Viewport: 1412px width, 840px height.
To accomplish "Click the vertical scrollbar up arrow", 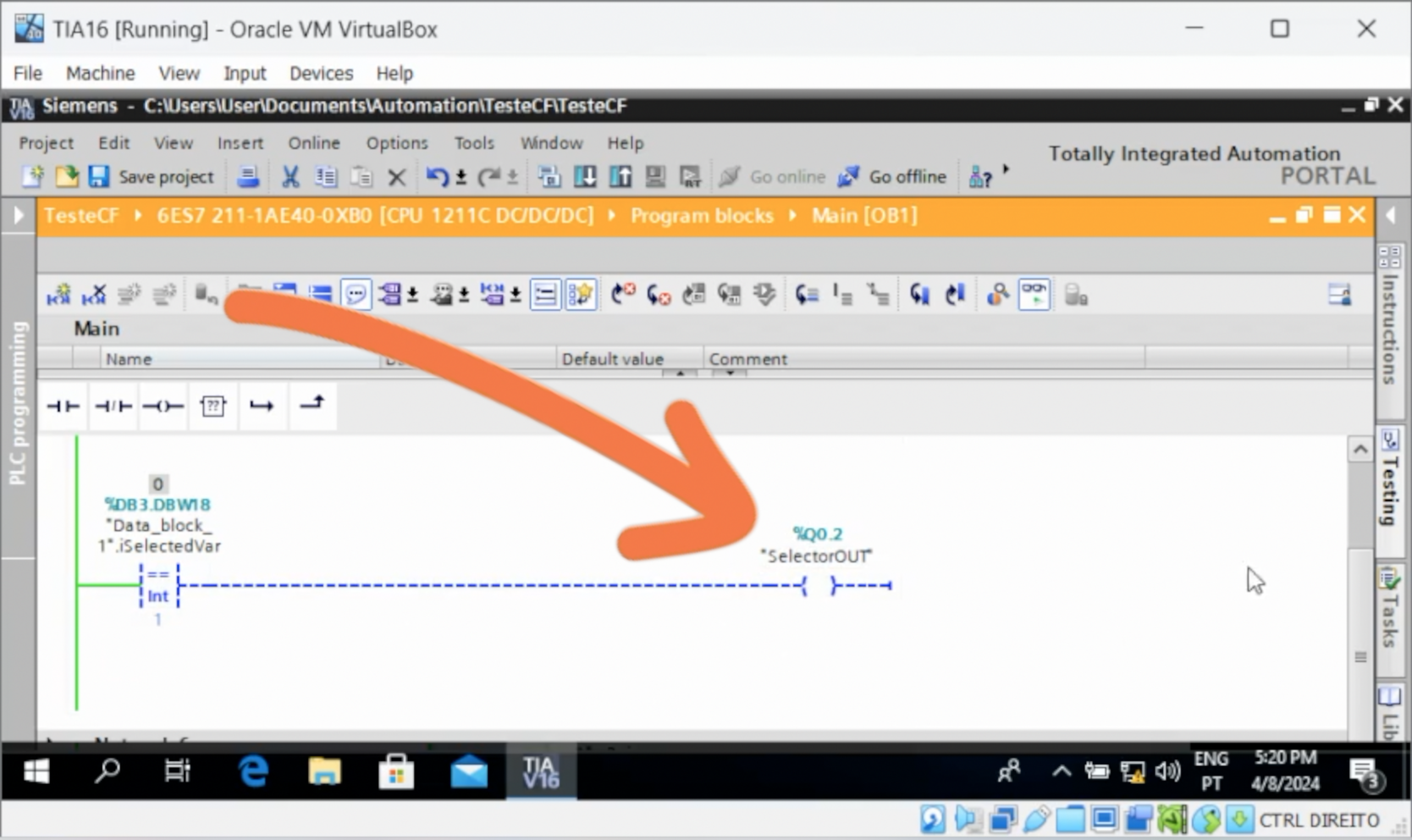I will click(1360, 450).
